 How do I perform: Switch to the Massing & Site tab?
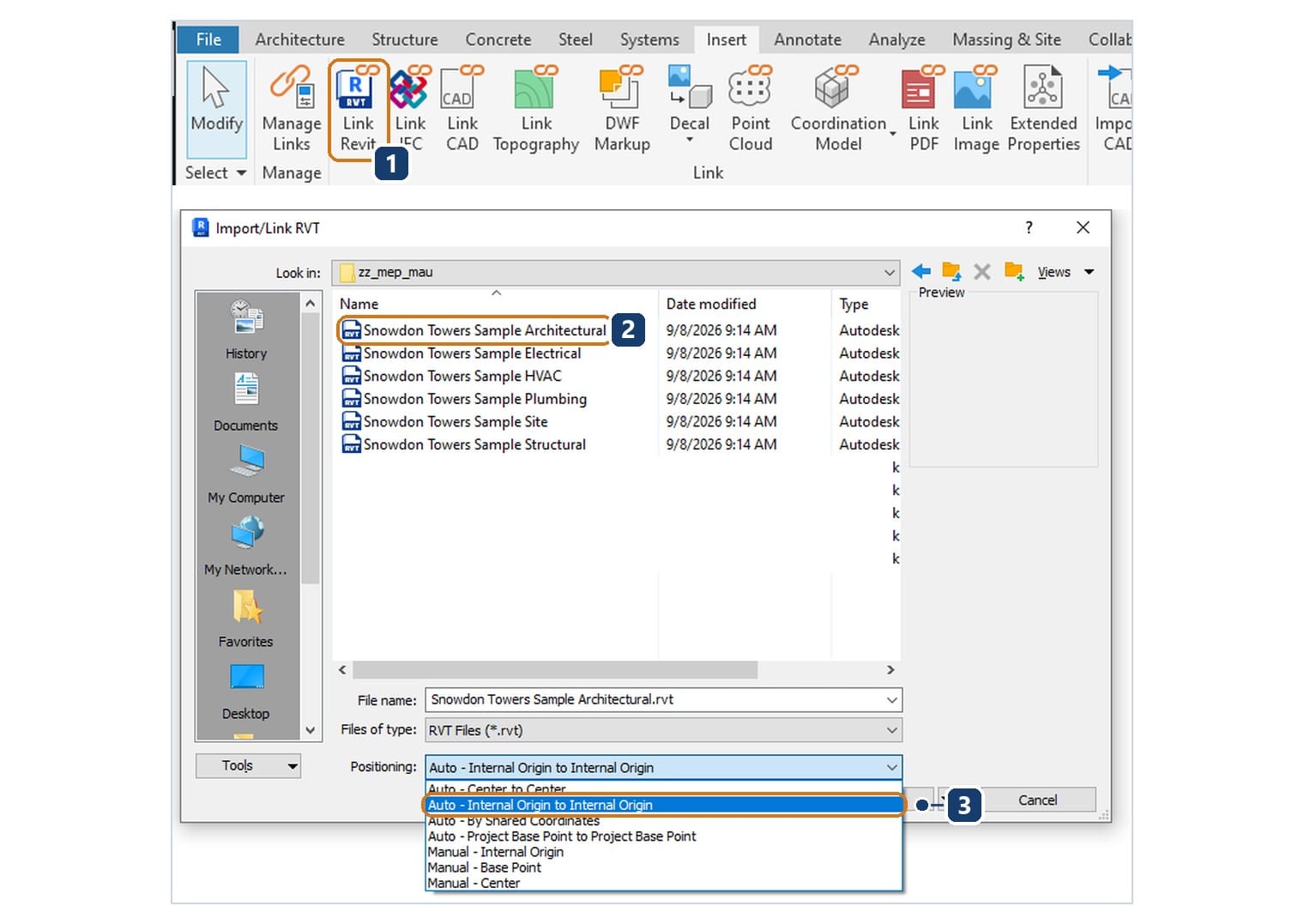1006,39
